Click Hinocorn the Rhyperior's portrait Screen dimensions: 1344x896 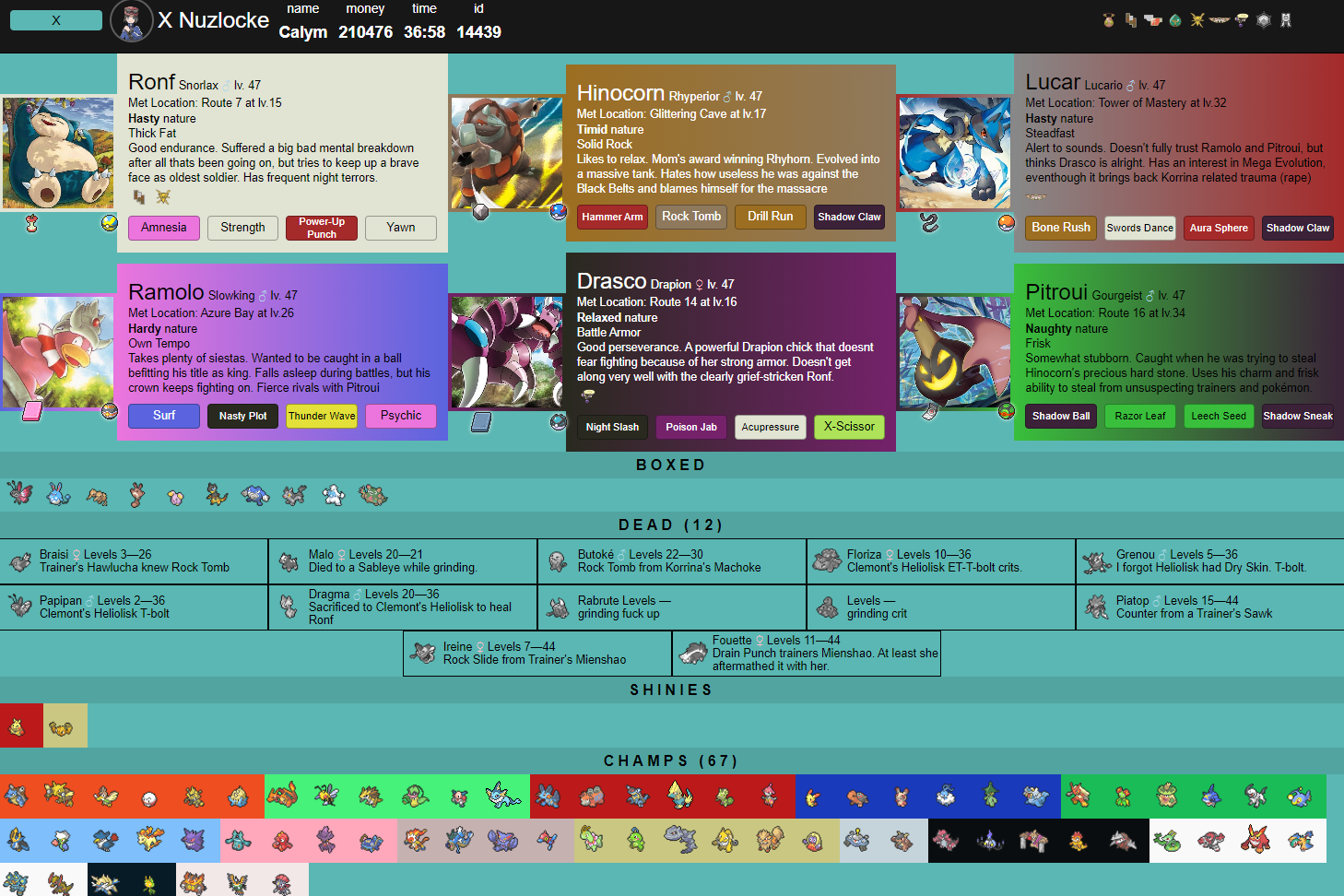[506, 153]
